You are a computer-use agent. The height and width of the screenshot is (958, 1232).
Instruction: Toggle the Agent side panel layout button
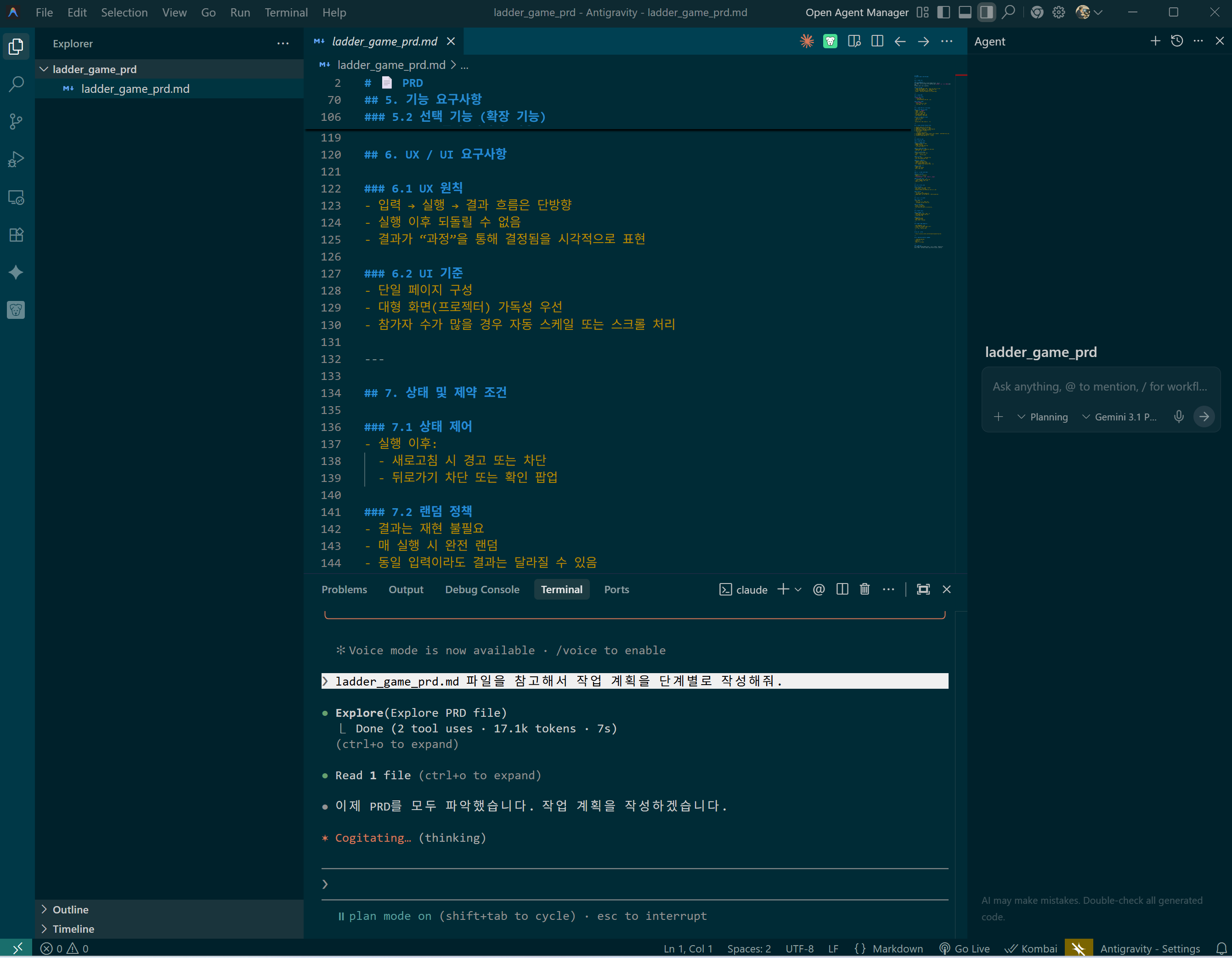(x=986, y=12)
